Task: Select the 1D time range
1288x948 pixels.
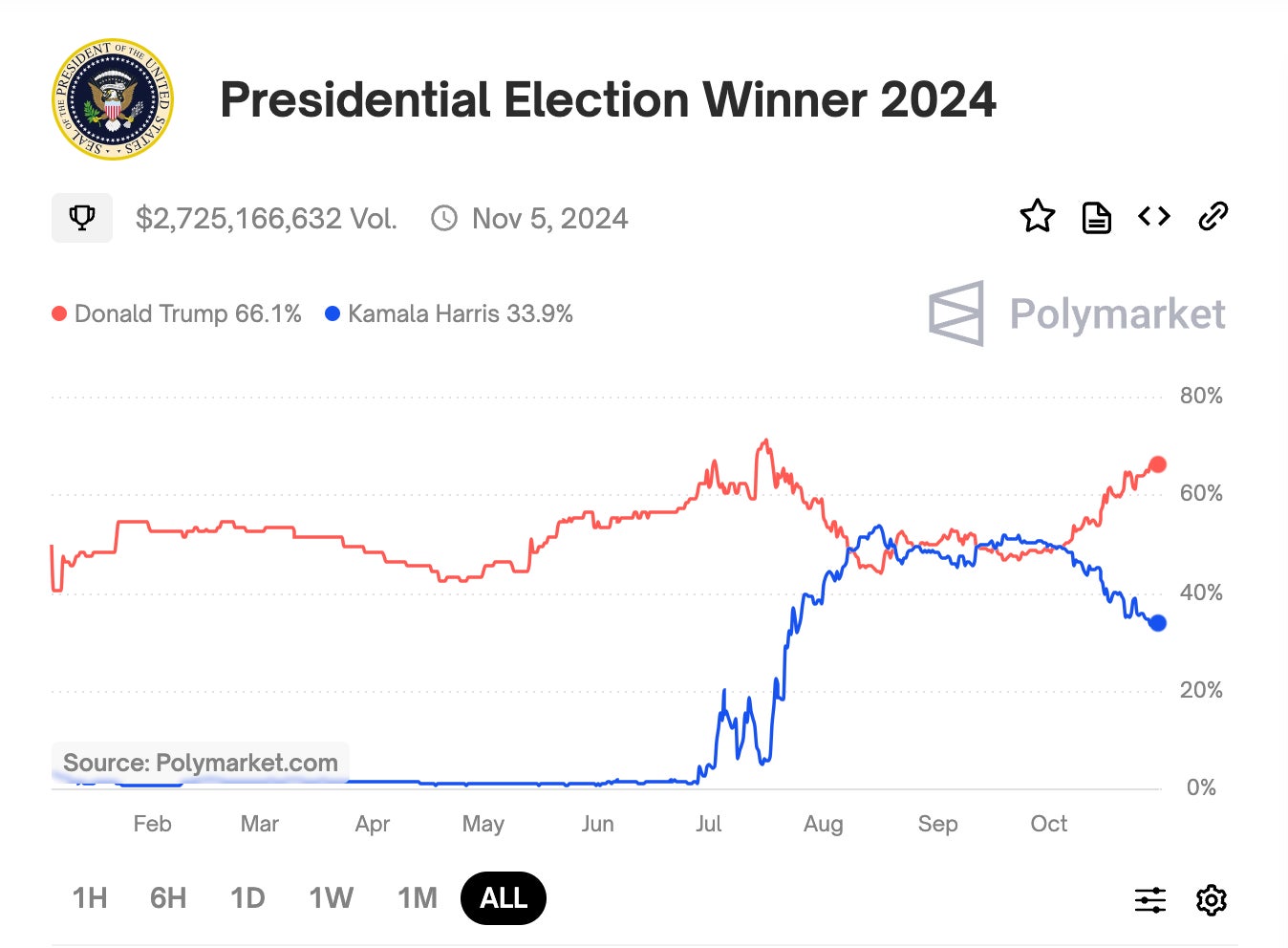Action: pos(247,897)
